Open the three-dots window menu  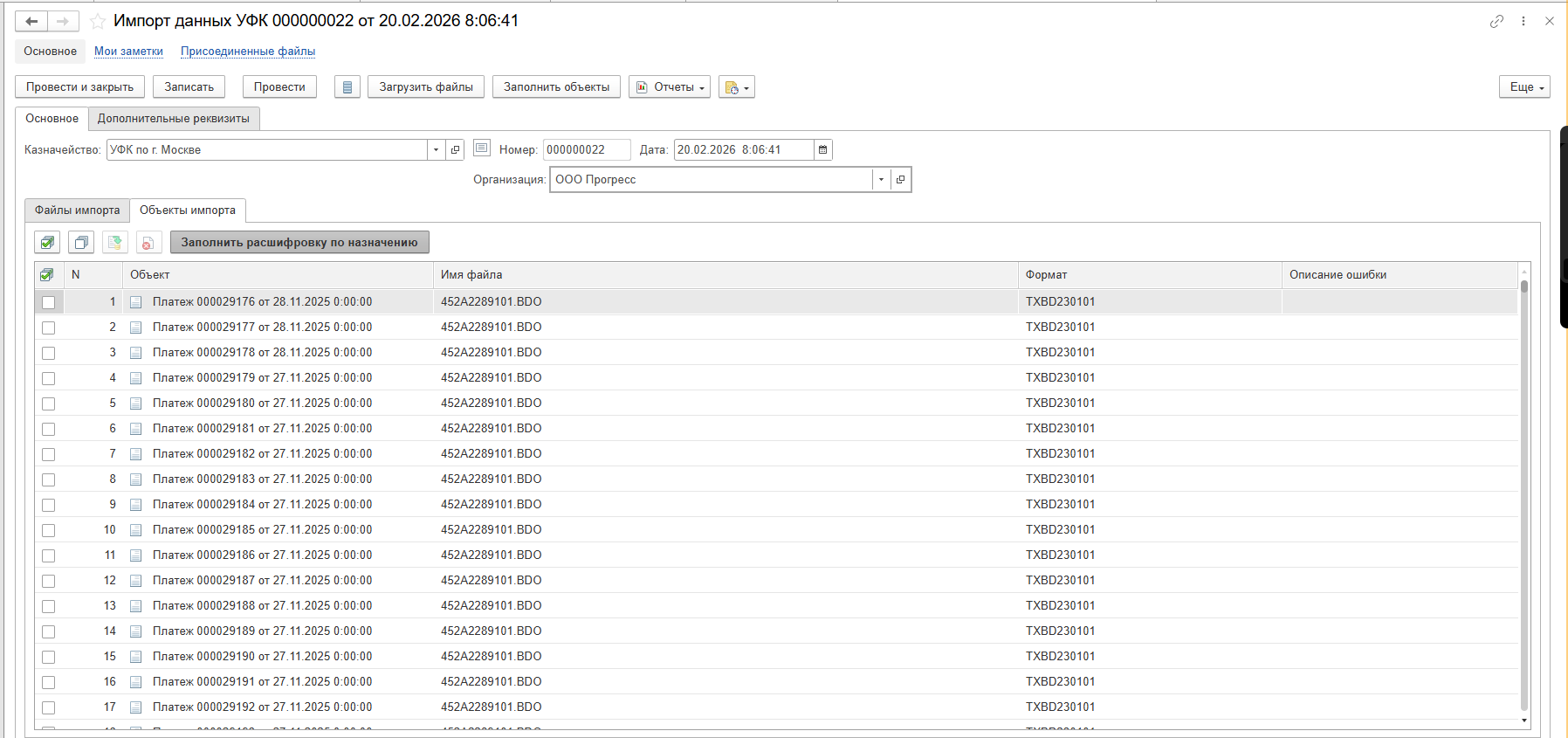[x=1523, y=21]
